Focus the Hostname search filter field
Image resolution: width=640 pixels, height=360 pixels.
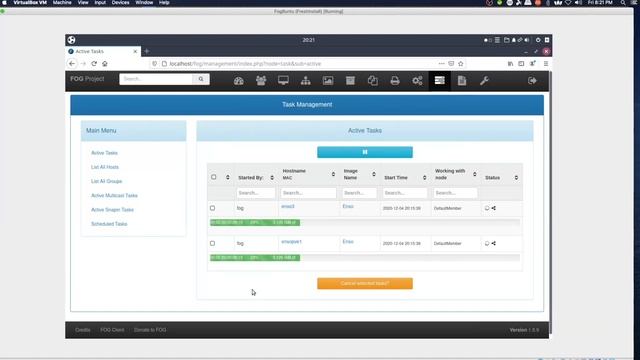(x=308, y=193)
